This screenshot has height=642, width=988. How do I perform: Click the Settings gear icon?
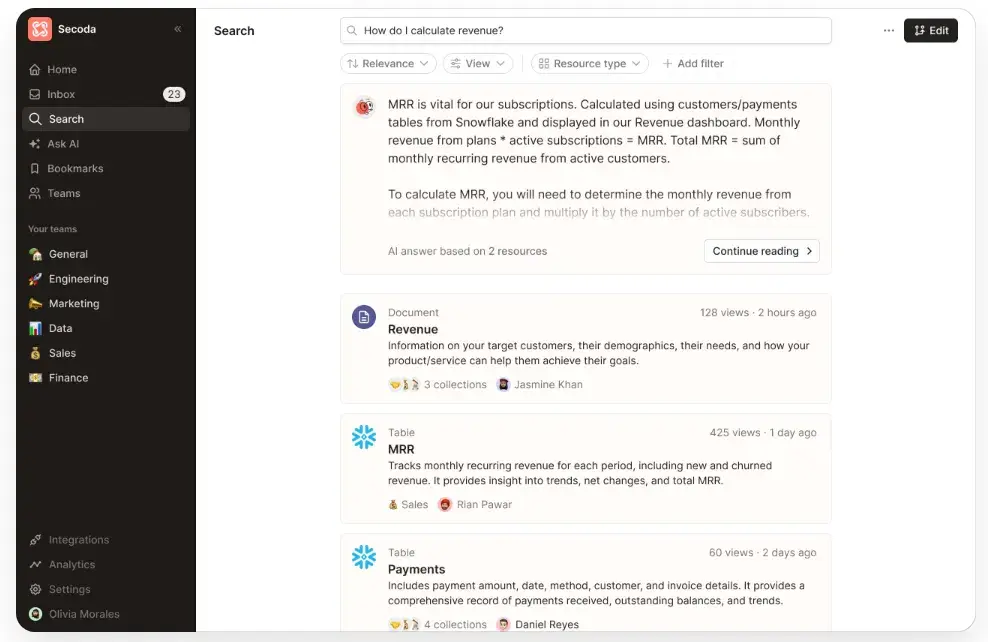(36, 590)
